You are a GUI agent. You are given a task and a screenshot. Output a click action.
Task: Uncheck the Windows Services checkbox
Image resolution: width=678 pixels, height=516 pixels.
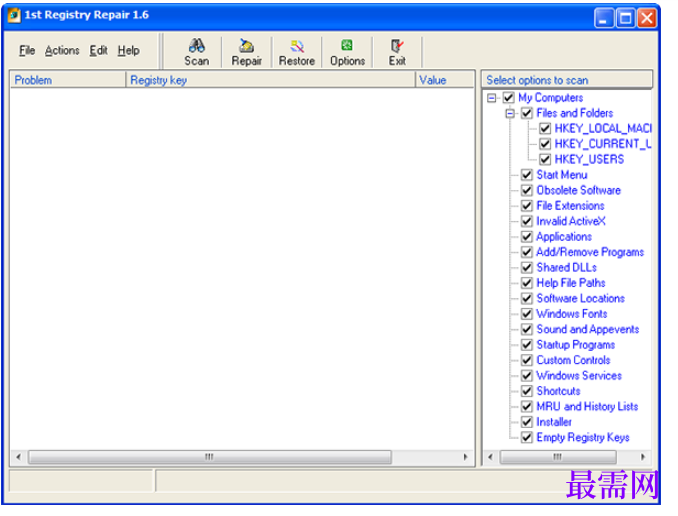pos(527,376)
